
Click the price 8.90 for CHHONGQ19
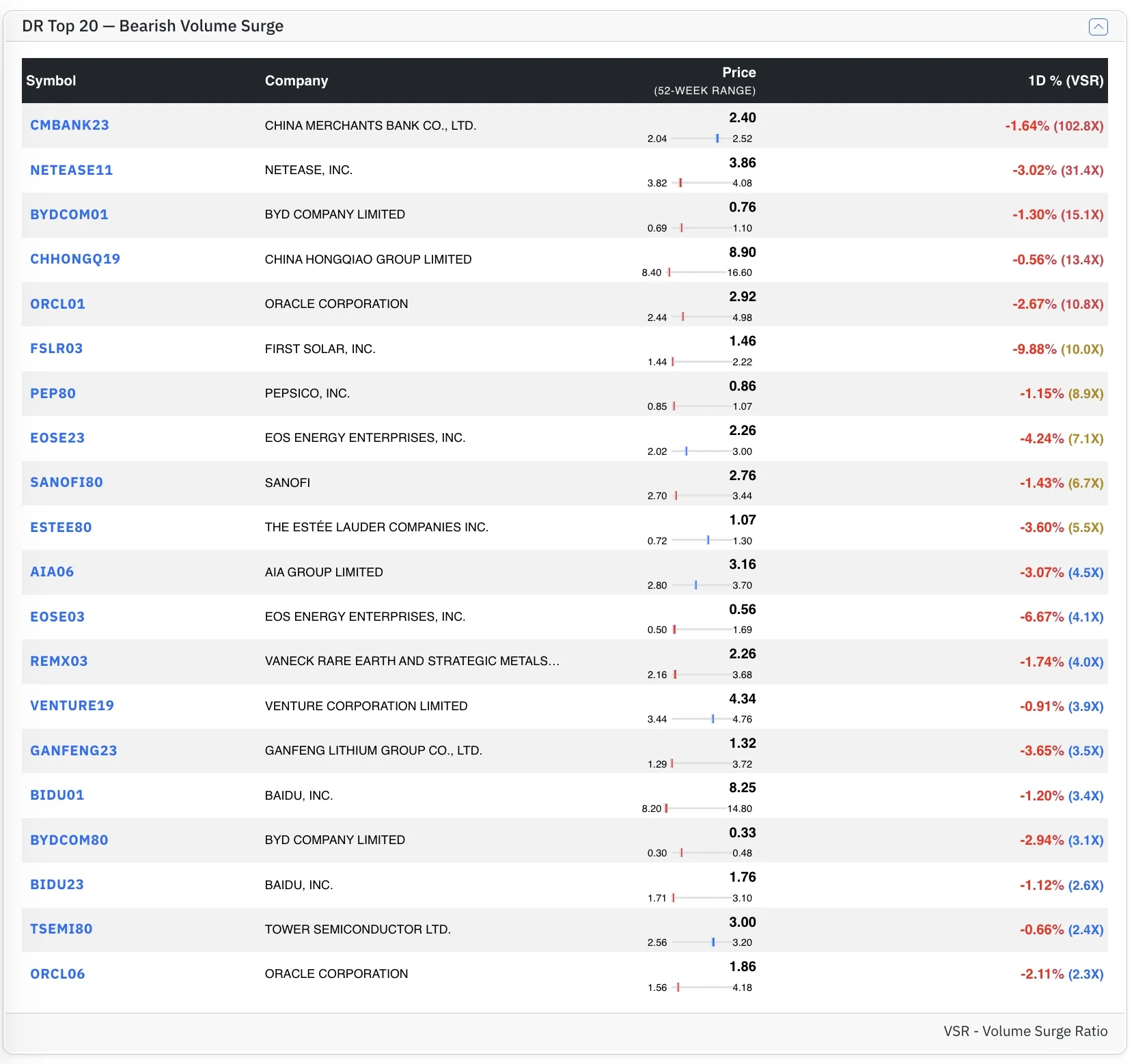(742, 252)
